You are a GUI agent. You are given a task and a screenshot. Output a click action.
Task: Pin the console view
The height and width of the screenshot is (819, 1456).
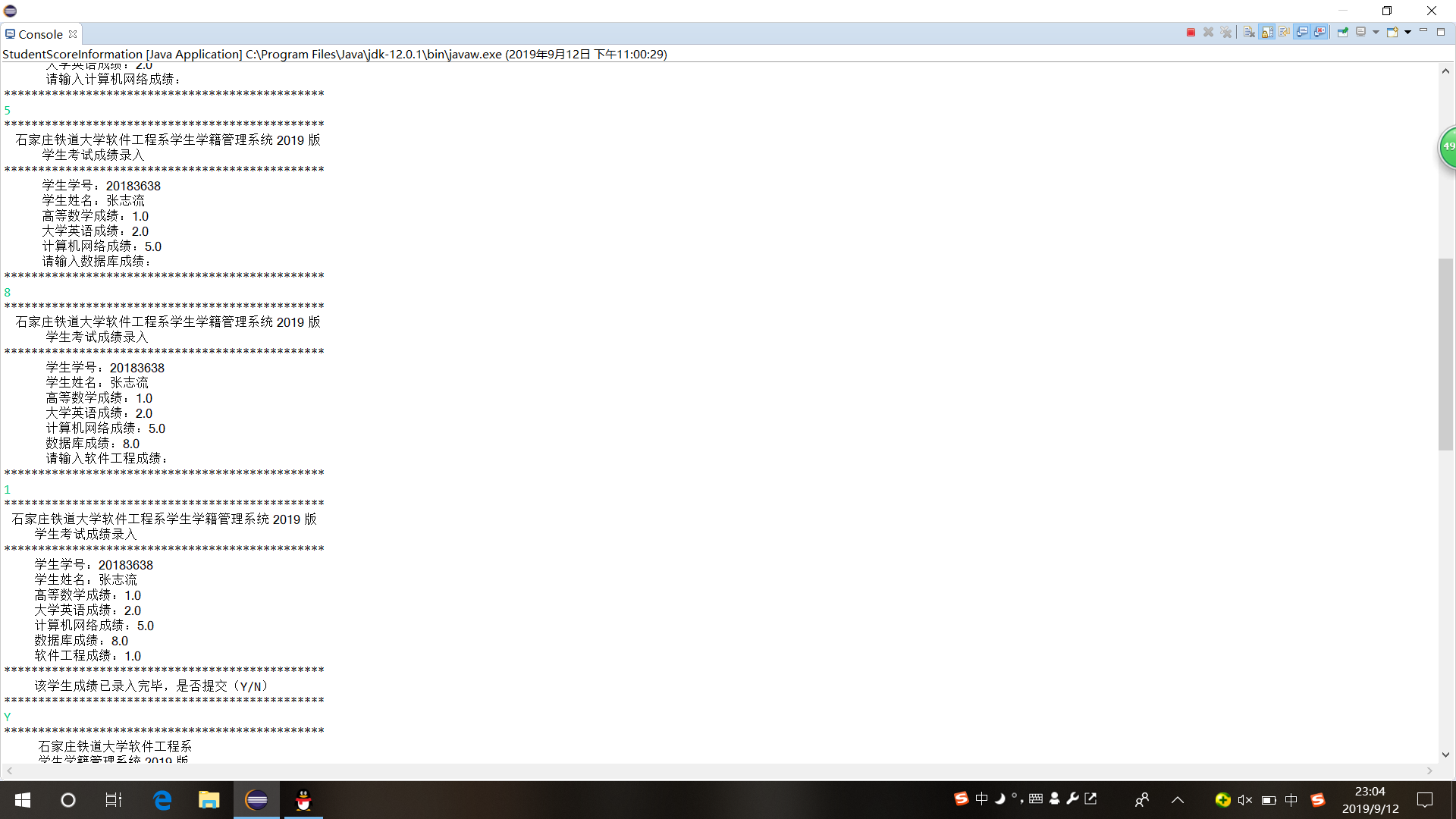tap(1343, 32)
